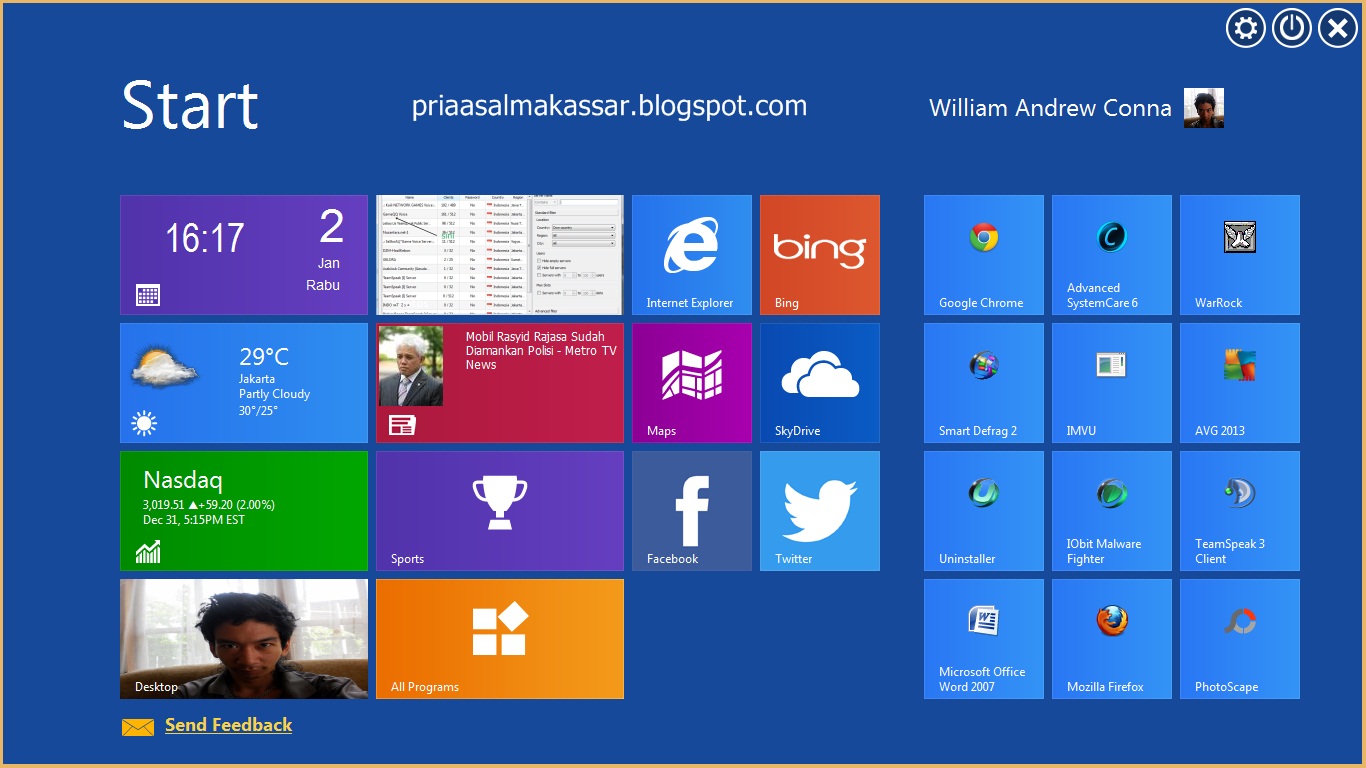Run Smart Defrag 2

983,383
